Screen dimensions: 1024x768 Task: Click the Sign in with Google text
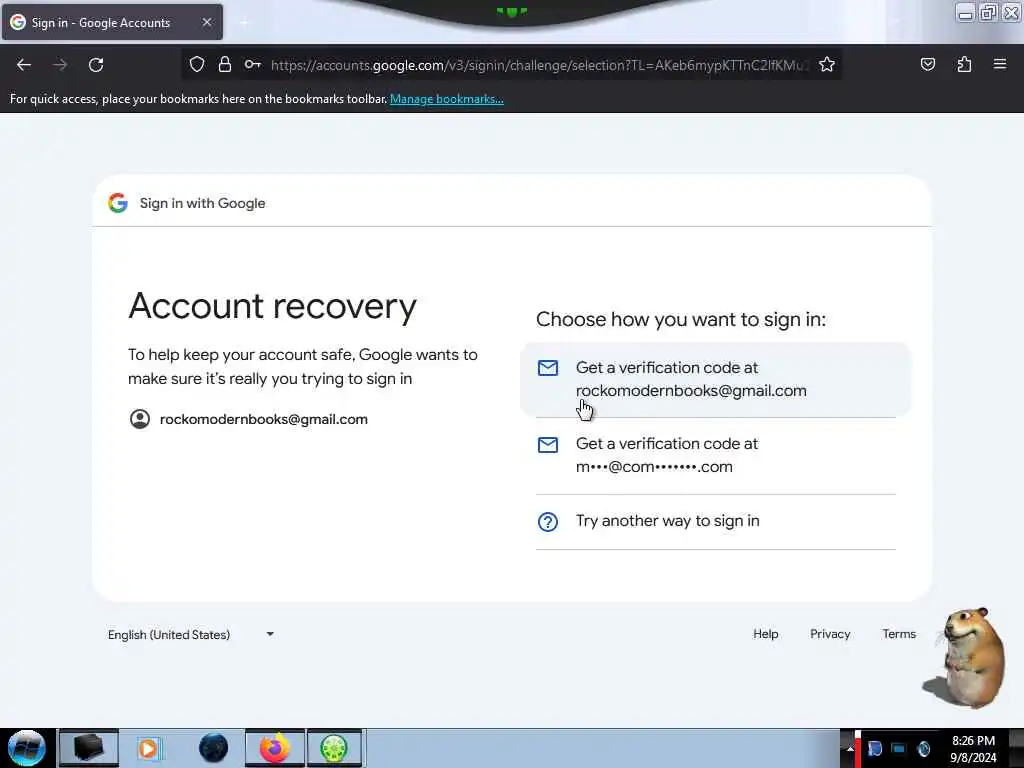(202, 203)
